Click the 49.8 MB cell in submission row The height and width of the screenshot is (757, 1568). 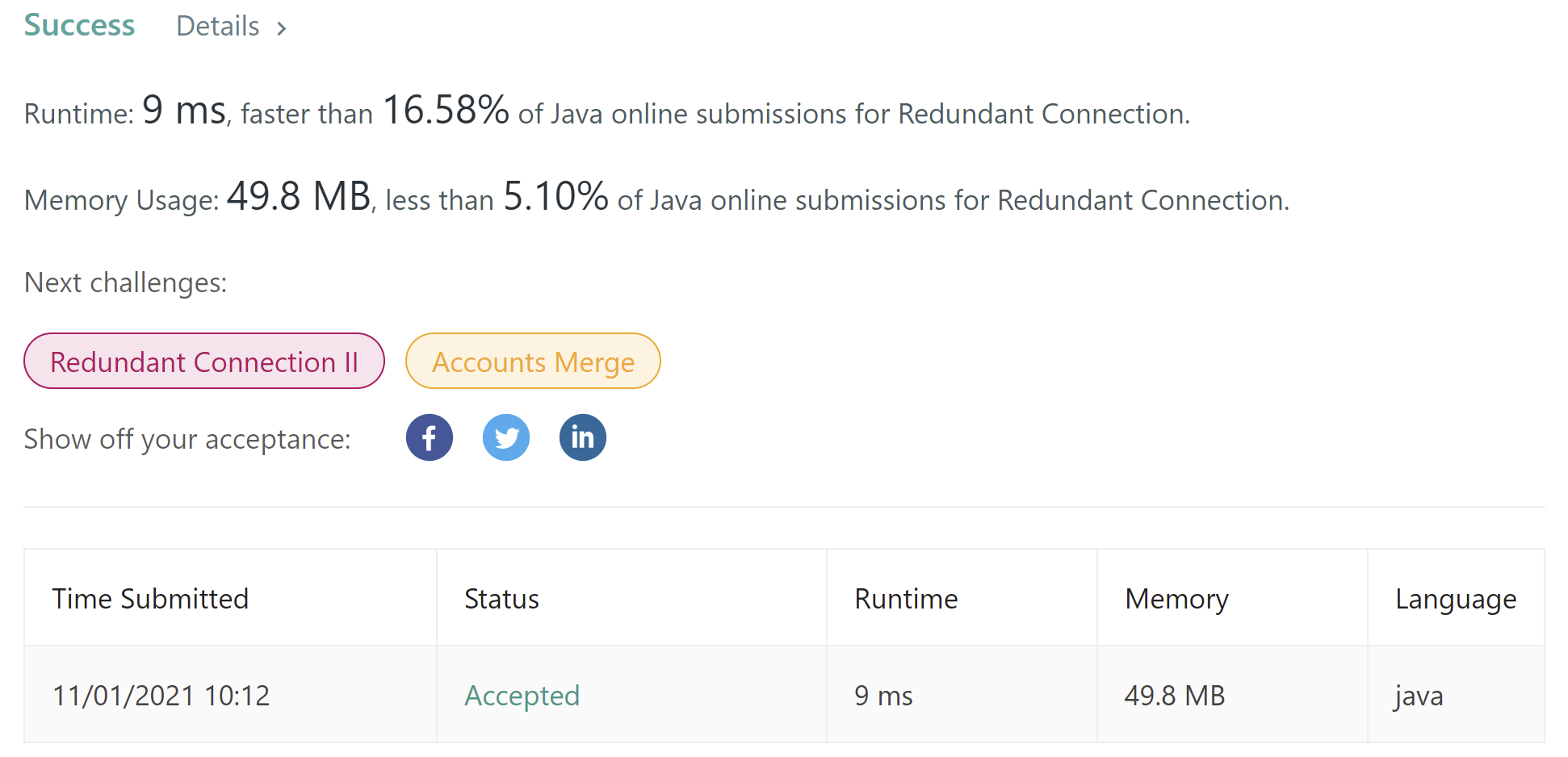[x=1175, y=695]
